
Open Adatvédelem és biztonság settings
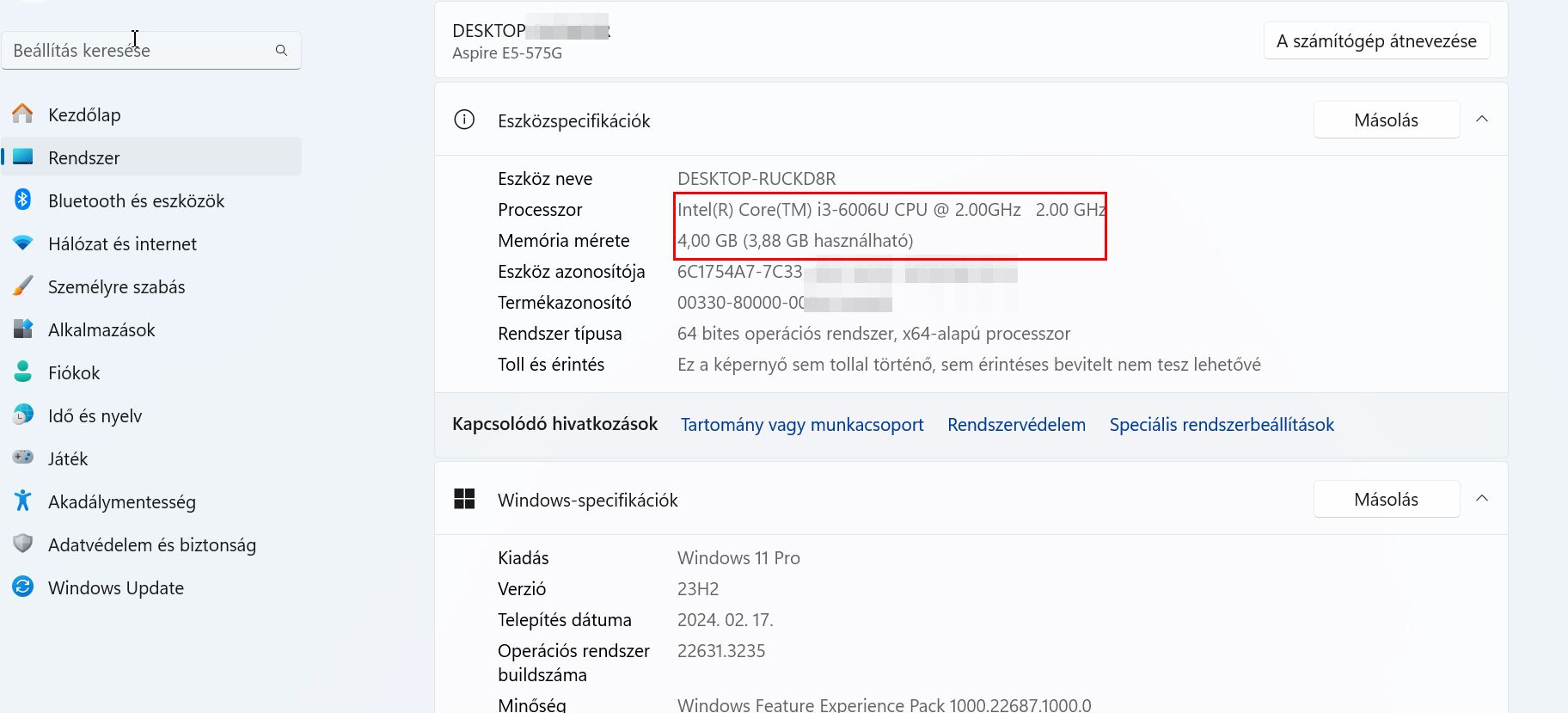152,544
